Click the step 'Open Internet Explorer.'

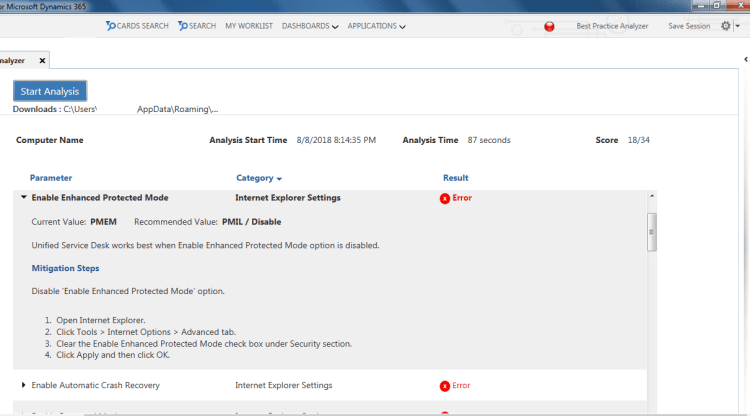click(101, 320)
